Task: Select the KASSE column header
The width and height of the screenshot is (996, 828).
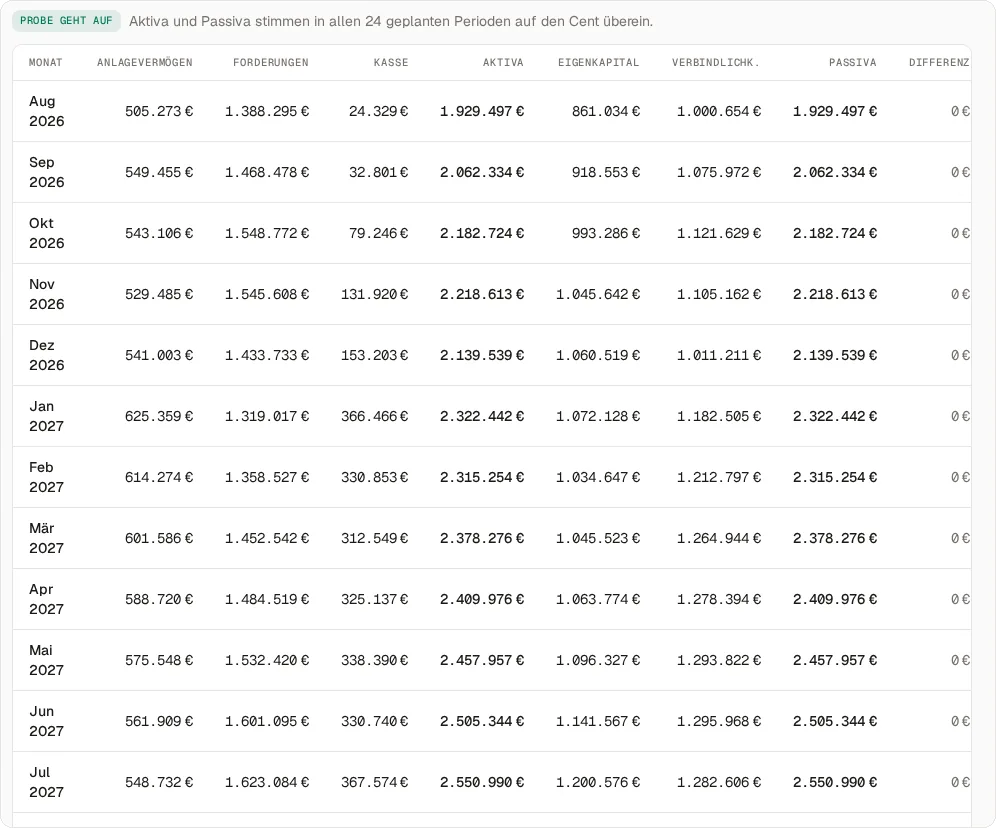Action: 391,62
